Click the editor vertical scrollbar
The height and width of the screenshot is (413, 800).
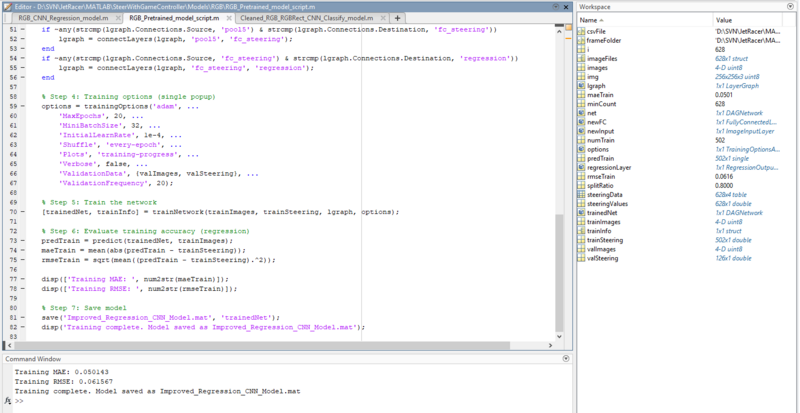[x=560, y=270]
